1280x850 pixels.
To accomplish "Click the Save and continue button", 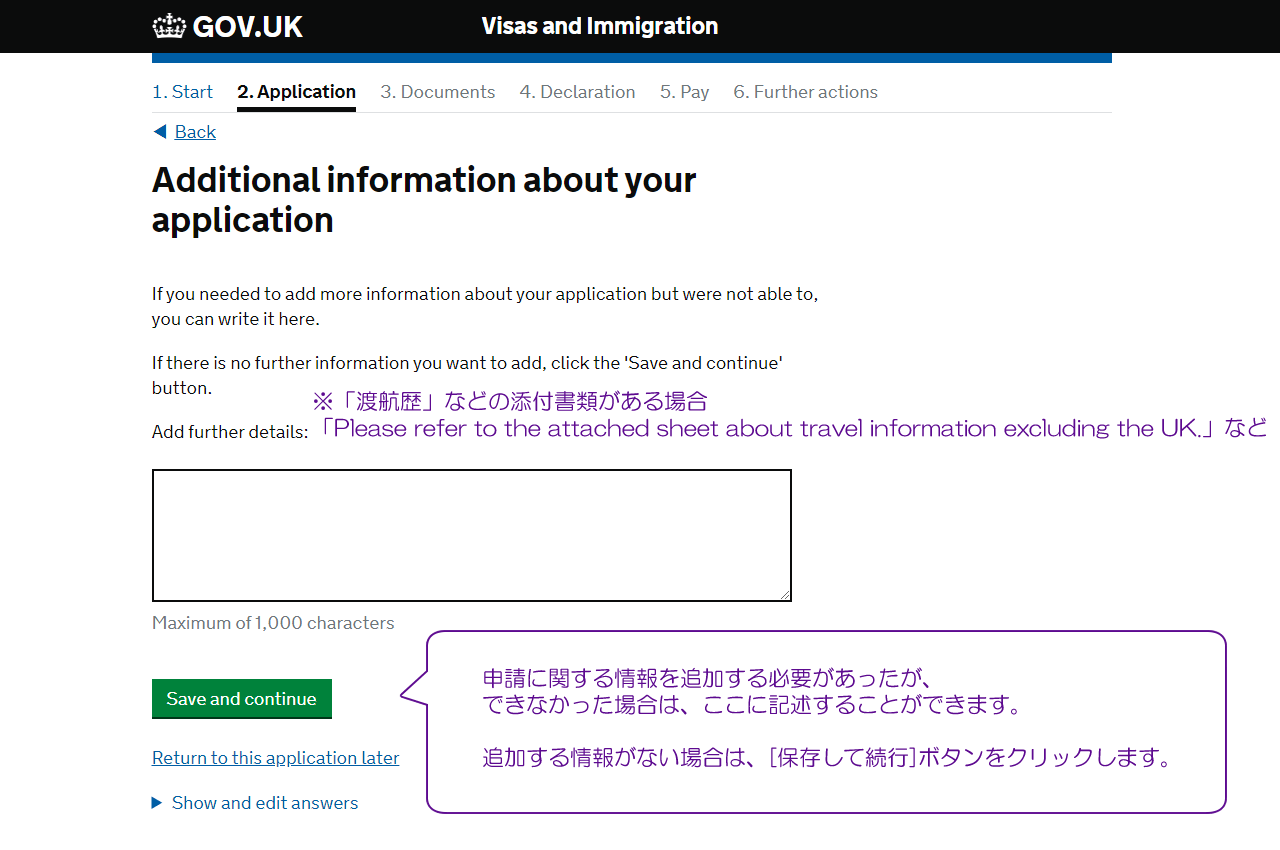I will (242, 699).
